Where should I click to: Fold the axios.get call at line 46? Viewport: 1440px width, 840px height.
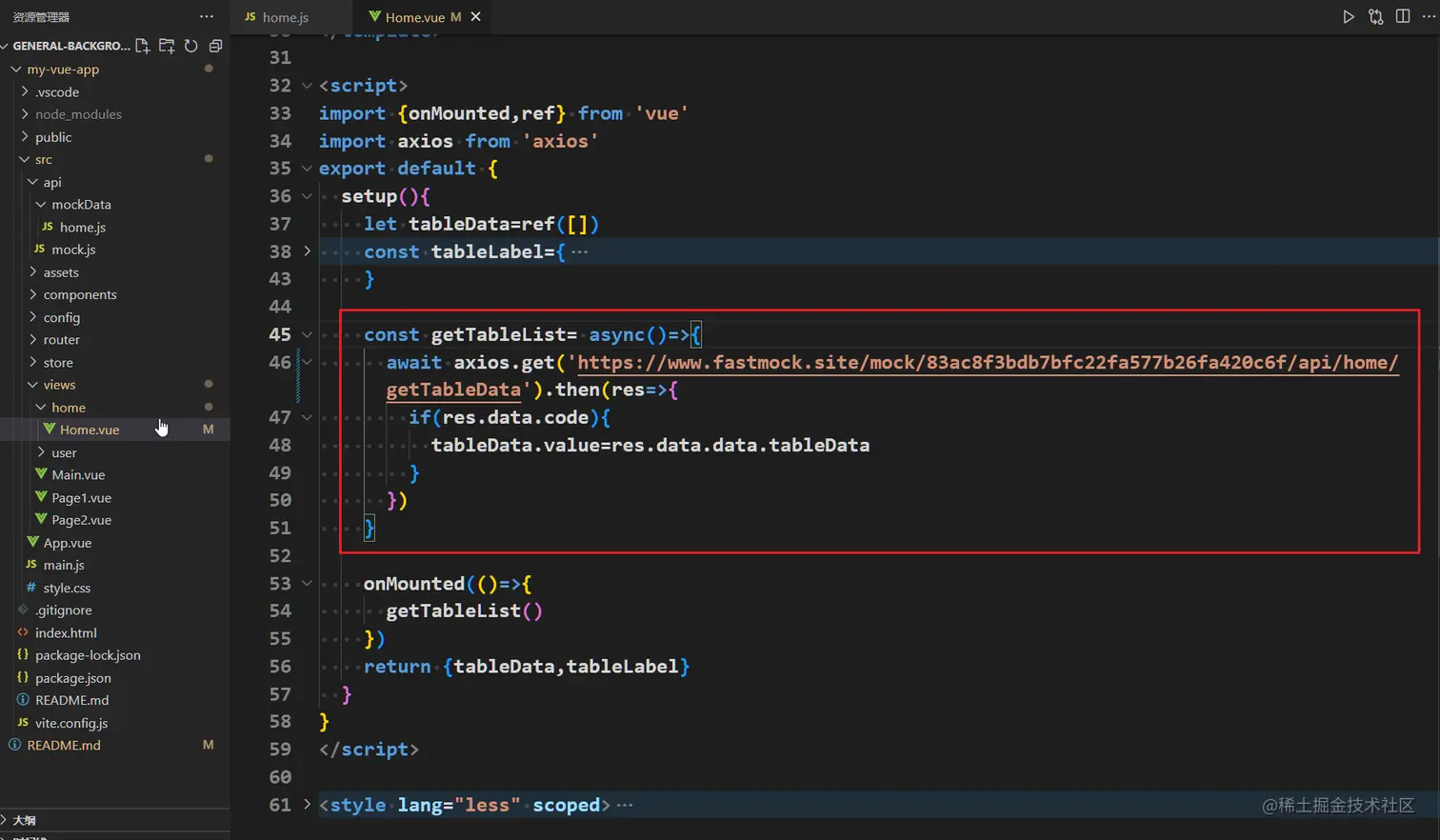click(307, 362)
